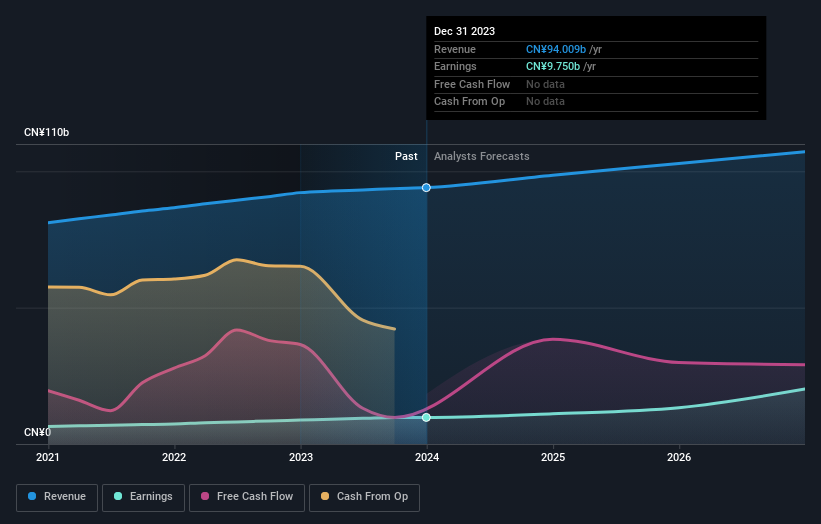Click the Revenue data point on blue line
Image resolution: width=821 pixels, height=524 pixels.
(426, 187)
